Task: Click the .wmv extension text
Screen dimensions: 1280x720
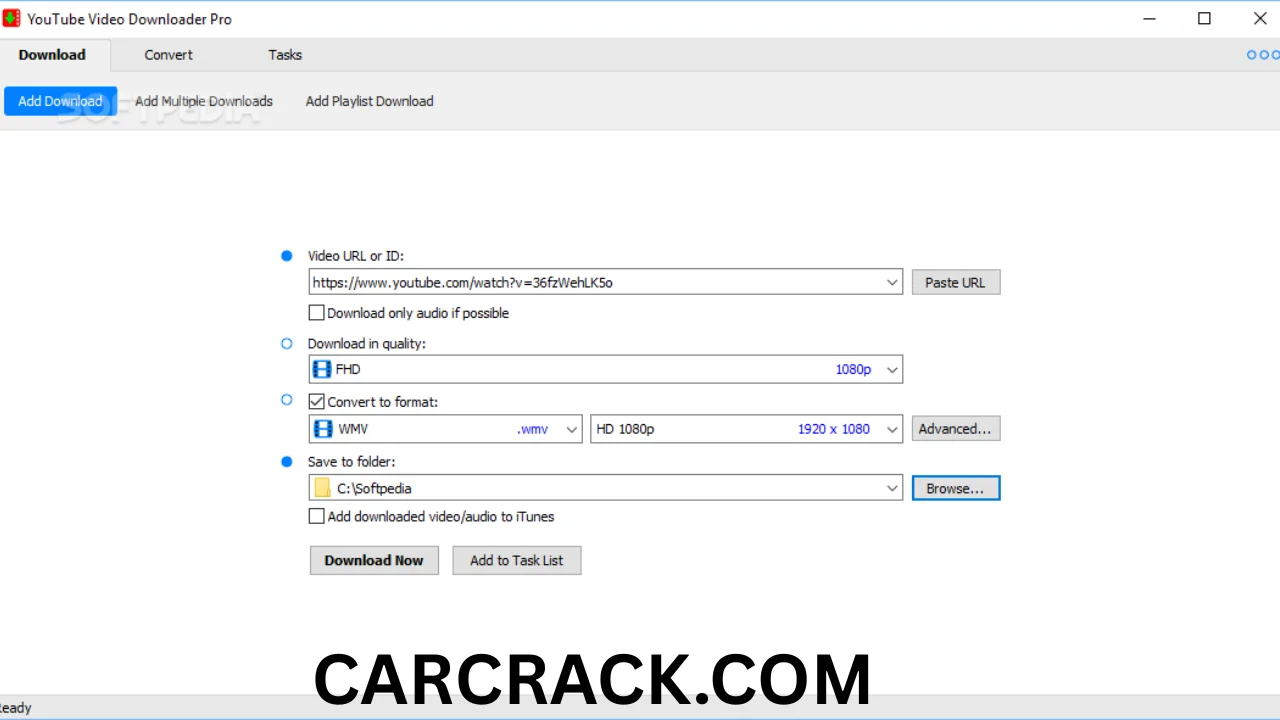Action: tap(533, 429)
